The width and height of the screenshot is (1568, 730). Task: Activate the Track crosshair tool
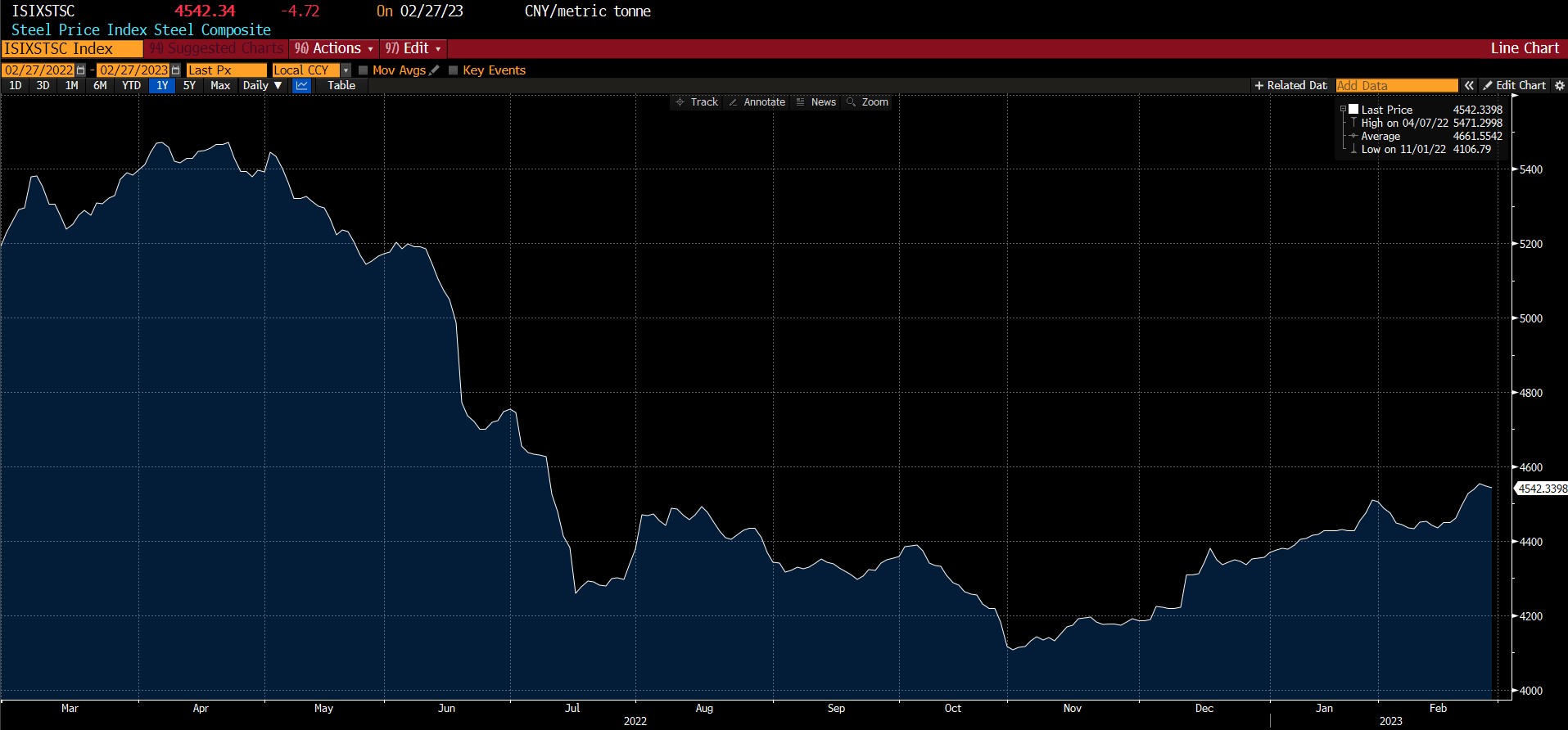(697, 102)
